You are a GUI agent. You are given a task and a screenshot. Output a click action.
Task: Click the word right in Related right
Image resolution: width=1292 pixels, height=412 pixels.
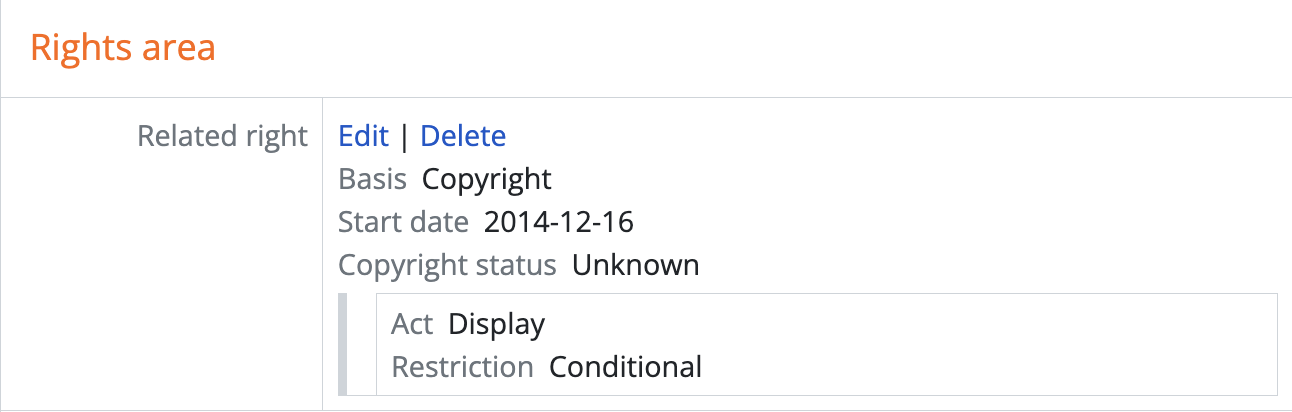[x=276, y=136]
